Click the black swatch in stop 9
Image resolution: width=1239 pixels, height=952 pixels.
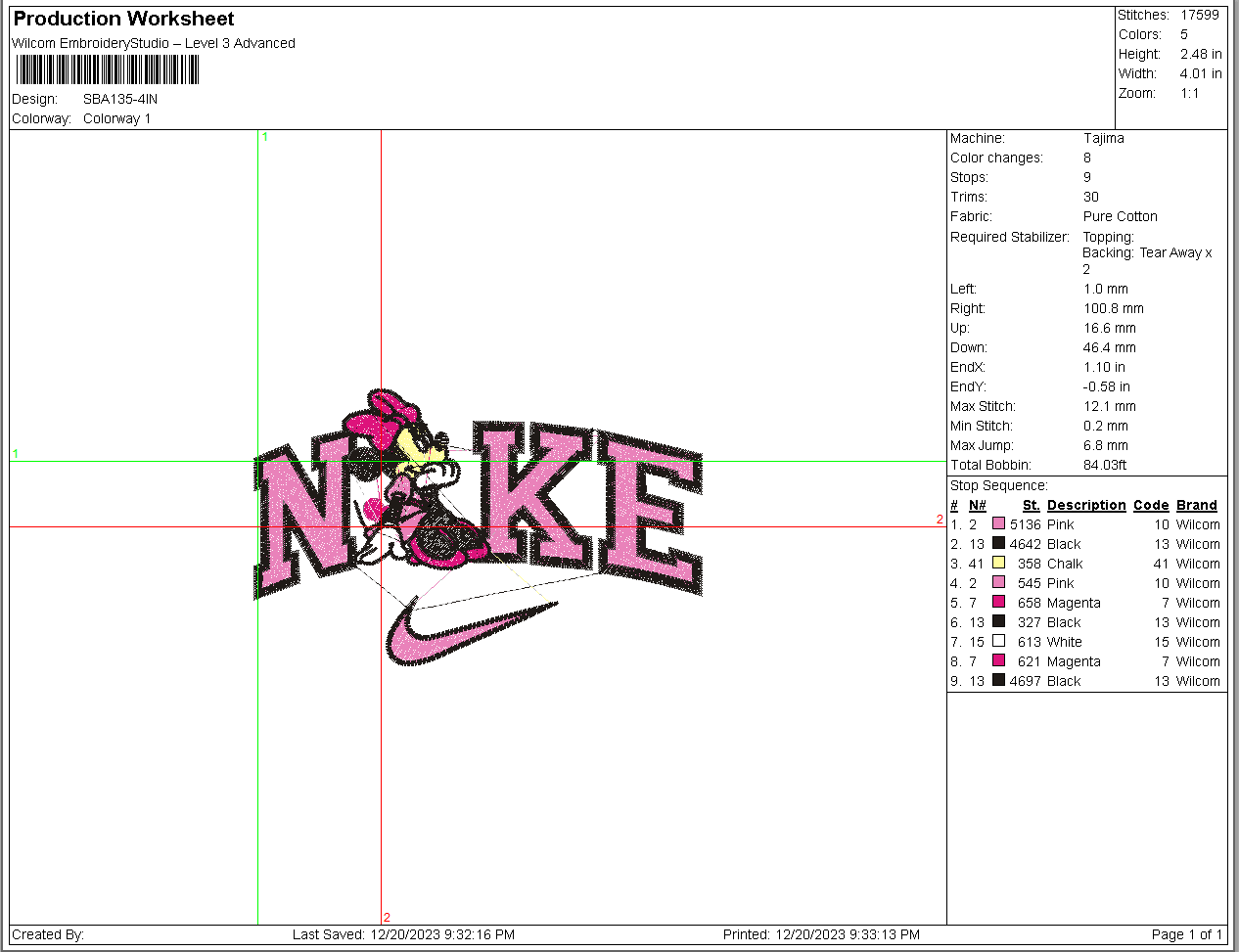(998, 680)
